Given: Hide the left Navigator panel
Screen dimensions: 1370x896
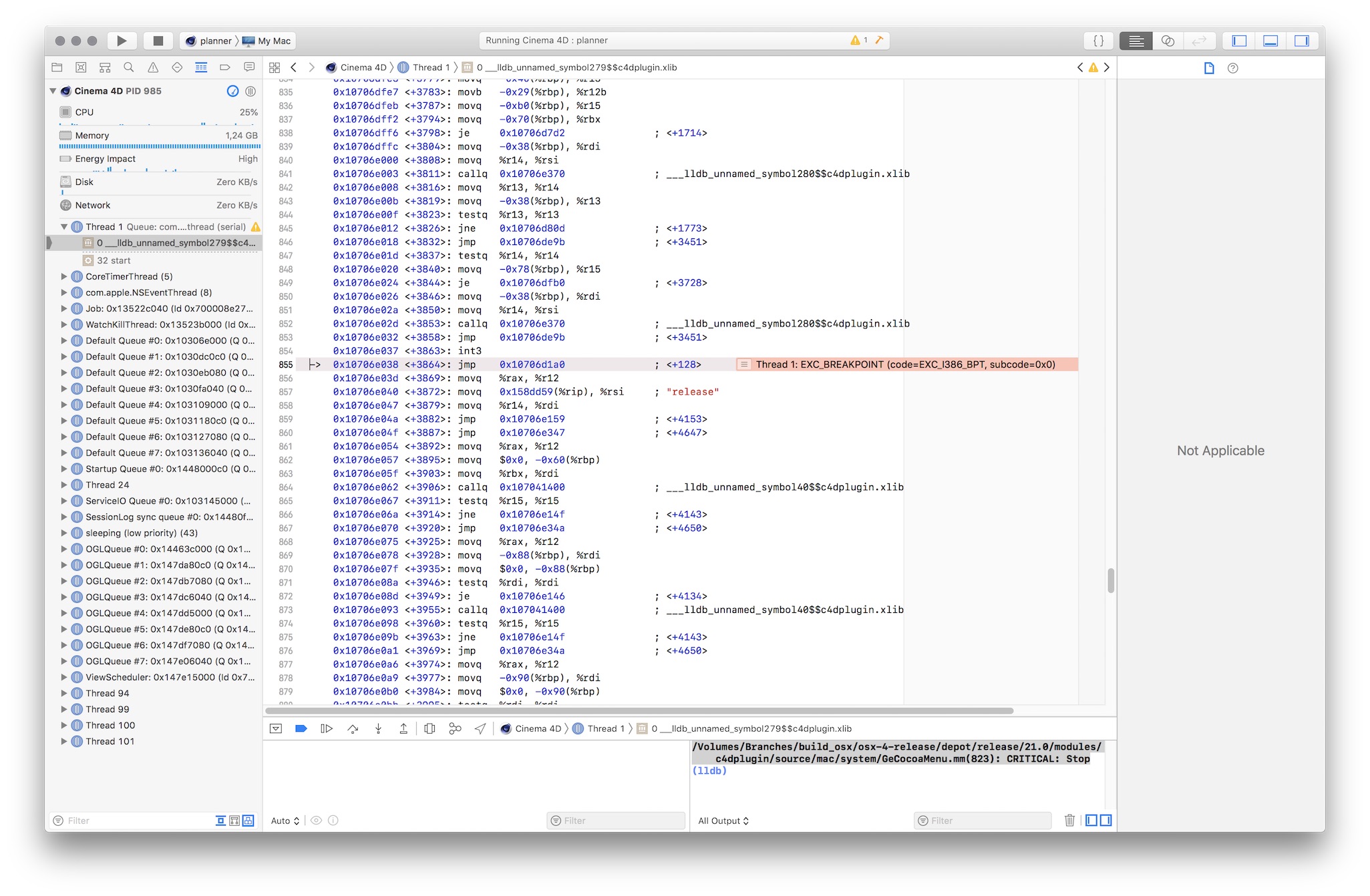Looking at the screenshot, I should (x=1240, y=41).
